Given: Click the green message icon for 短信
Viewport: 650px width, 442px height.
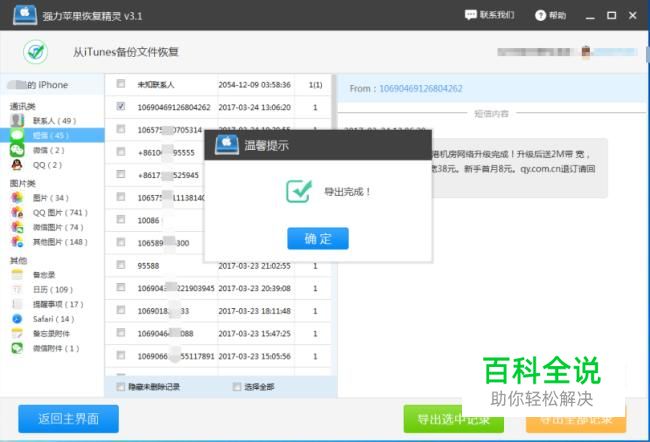Looking at the screenshot, I should 17,135.
